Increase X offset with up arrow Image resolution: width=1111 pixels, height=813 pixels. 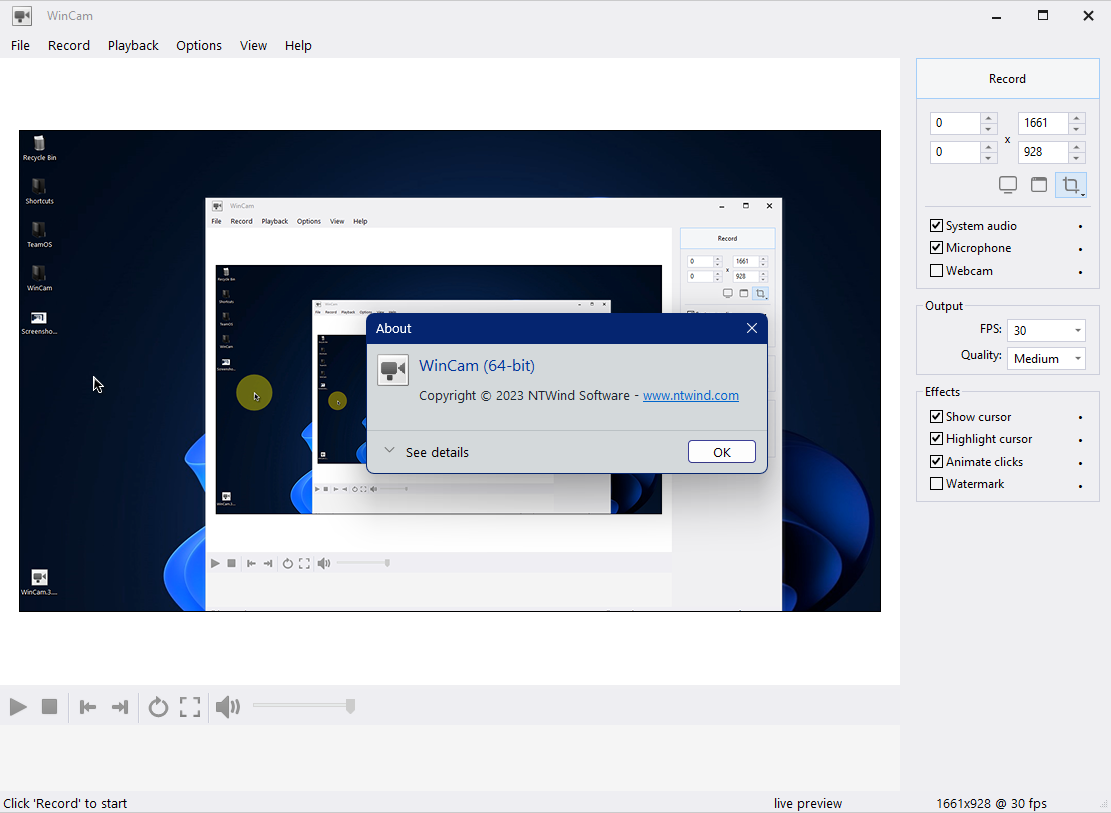[988, 117]
